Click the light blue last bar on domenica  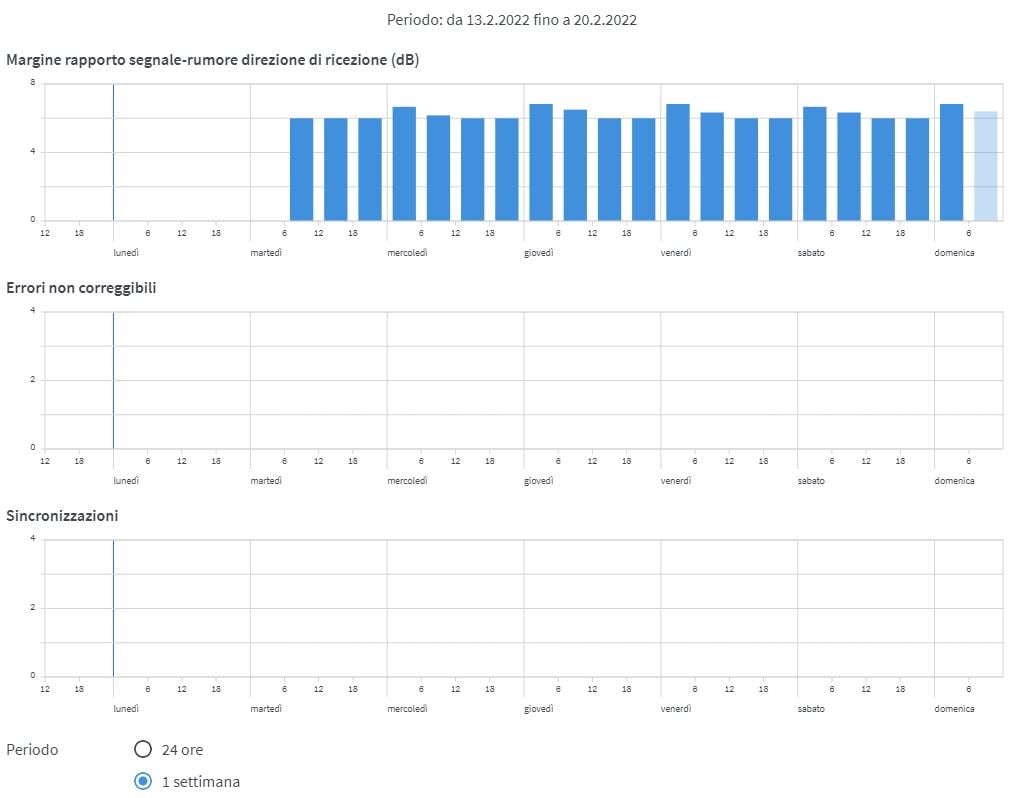point(985,166)
